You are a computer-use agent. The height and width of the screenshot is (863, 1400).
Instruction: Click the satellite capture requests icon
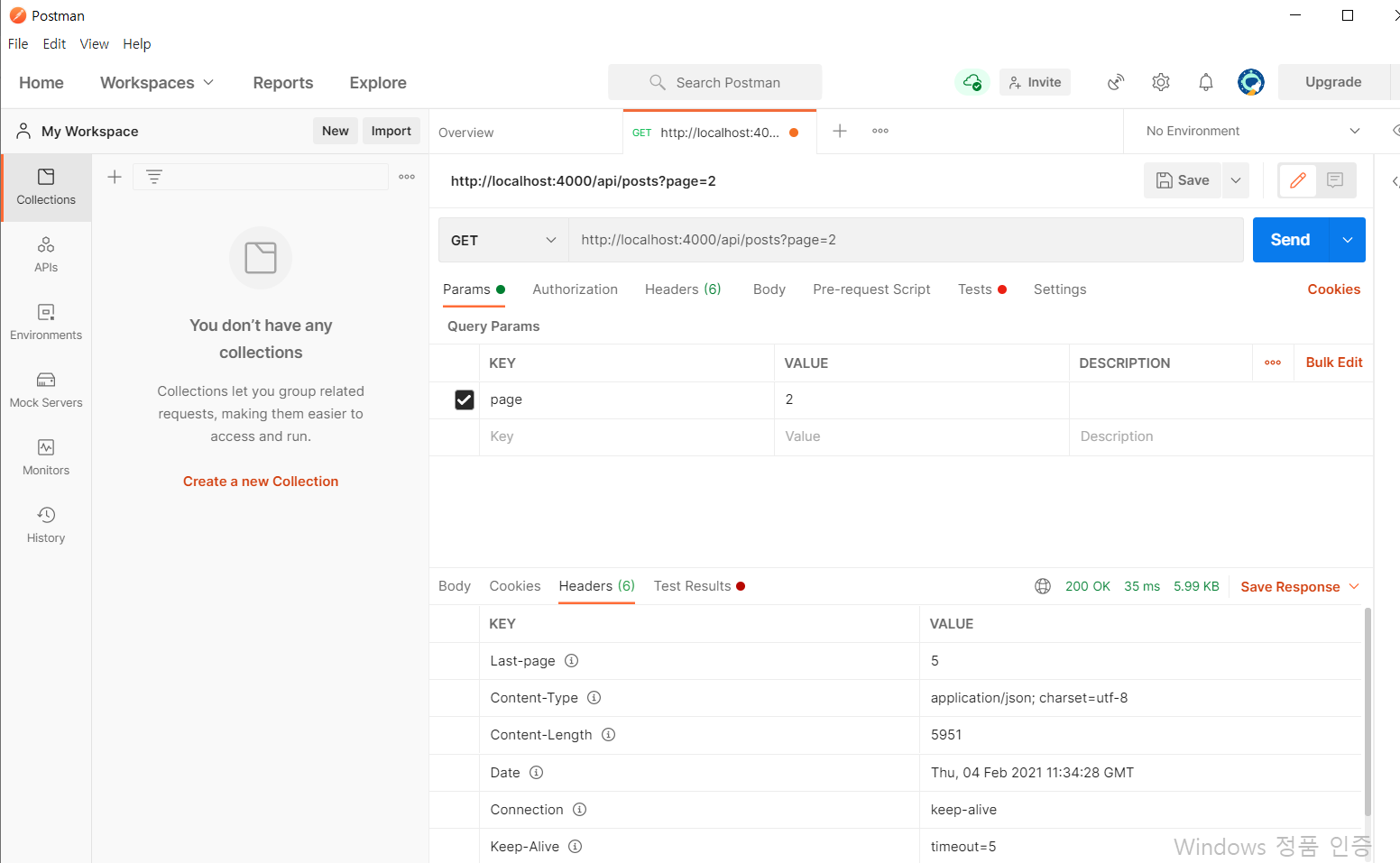coord(1116,82)
